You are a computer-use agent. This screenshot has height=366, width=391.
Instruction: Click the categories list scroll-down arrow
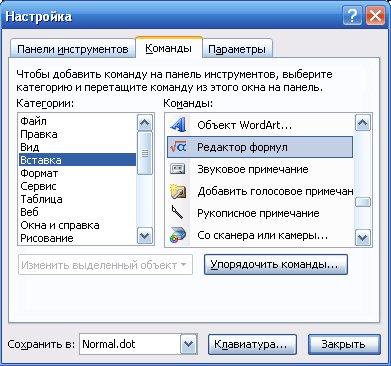145,236
